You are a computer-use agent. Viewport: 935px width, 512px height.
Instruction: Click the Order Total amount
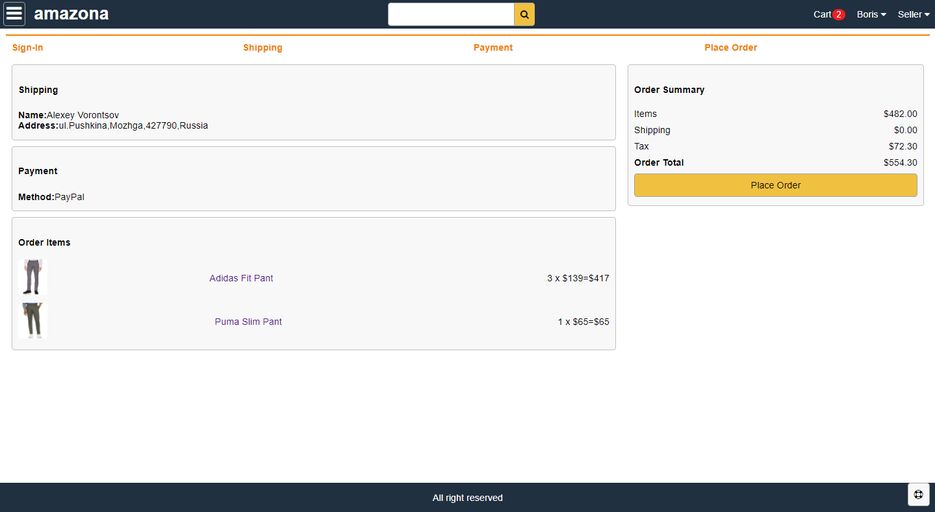coord(900,163)
